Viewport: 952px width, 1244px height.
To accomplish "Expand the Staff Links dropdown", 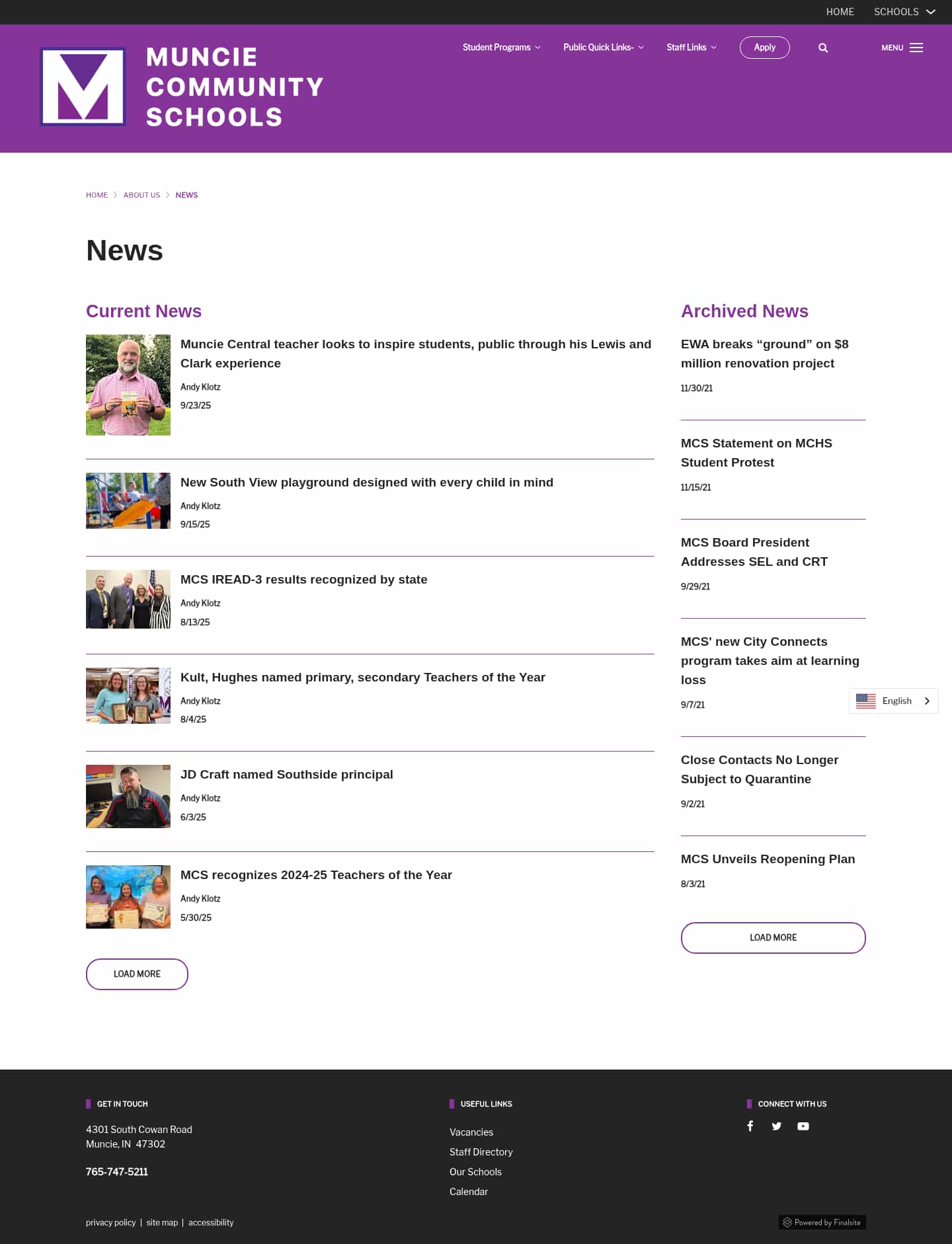I will pyautogui.click(x=691, y=48).
